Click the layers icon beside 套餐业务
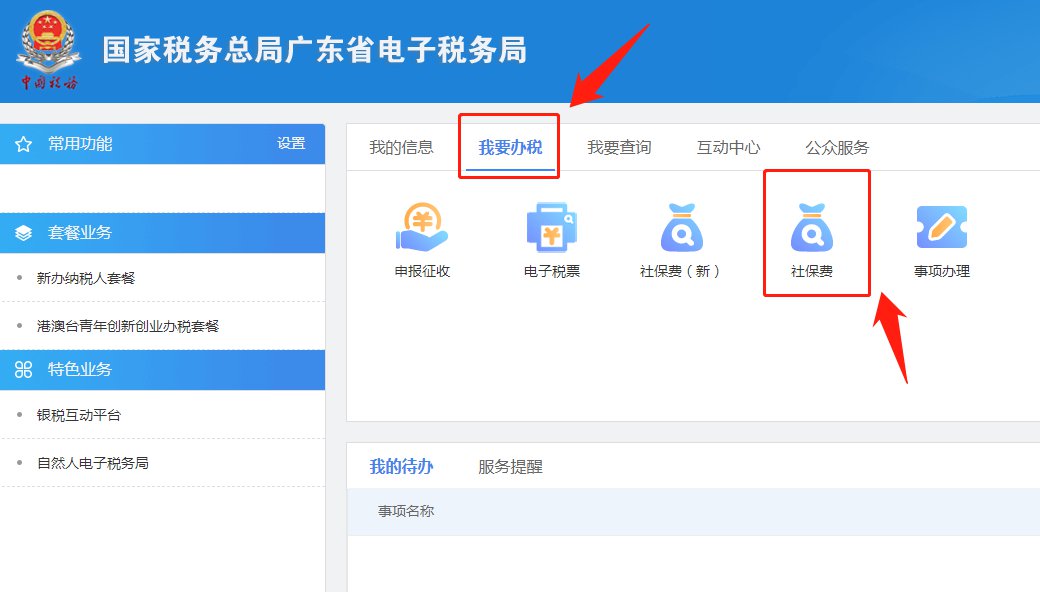 [x=23, y=233]
